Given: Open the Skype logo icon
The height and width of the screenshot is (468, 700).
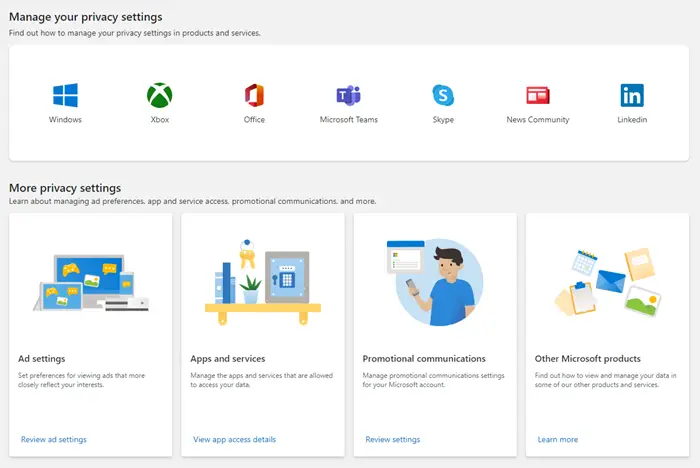Looking at the screenshot, I should [443, 95].
